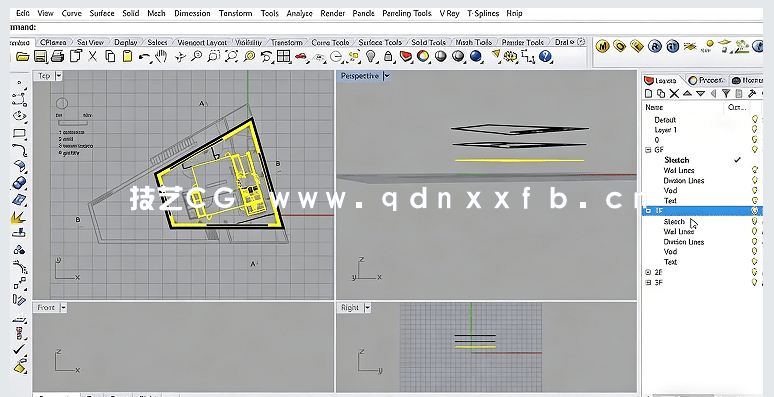The height and width of the screenshot is (397, 774).
Task: Cut selection using the scissors icon
Action: 92,56
